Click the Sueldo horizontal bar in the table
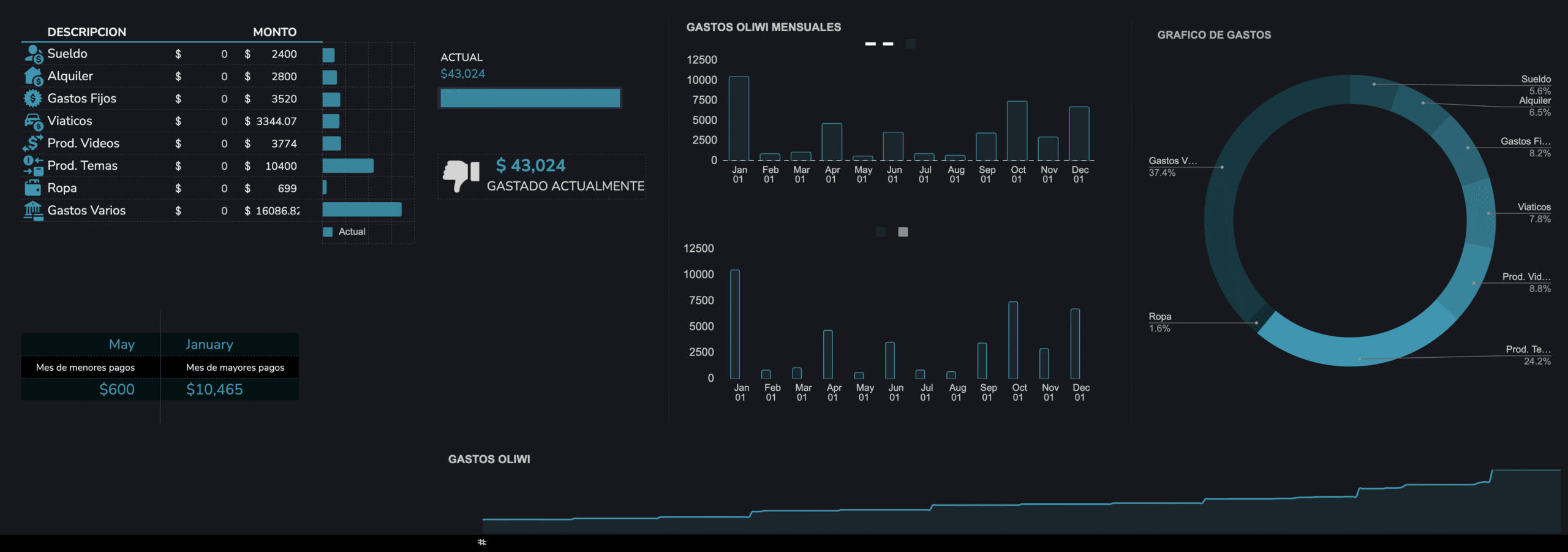This screenshot has height=552, width=1568. (329, 55)
